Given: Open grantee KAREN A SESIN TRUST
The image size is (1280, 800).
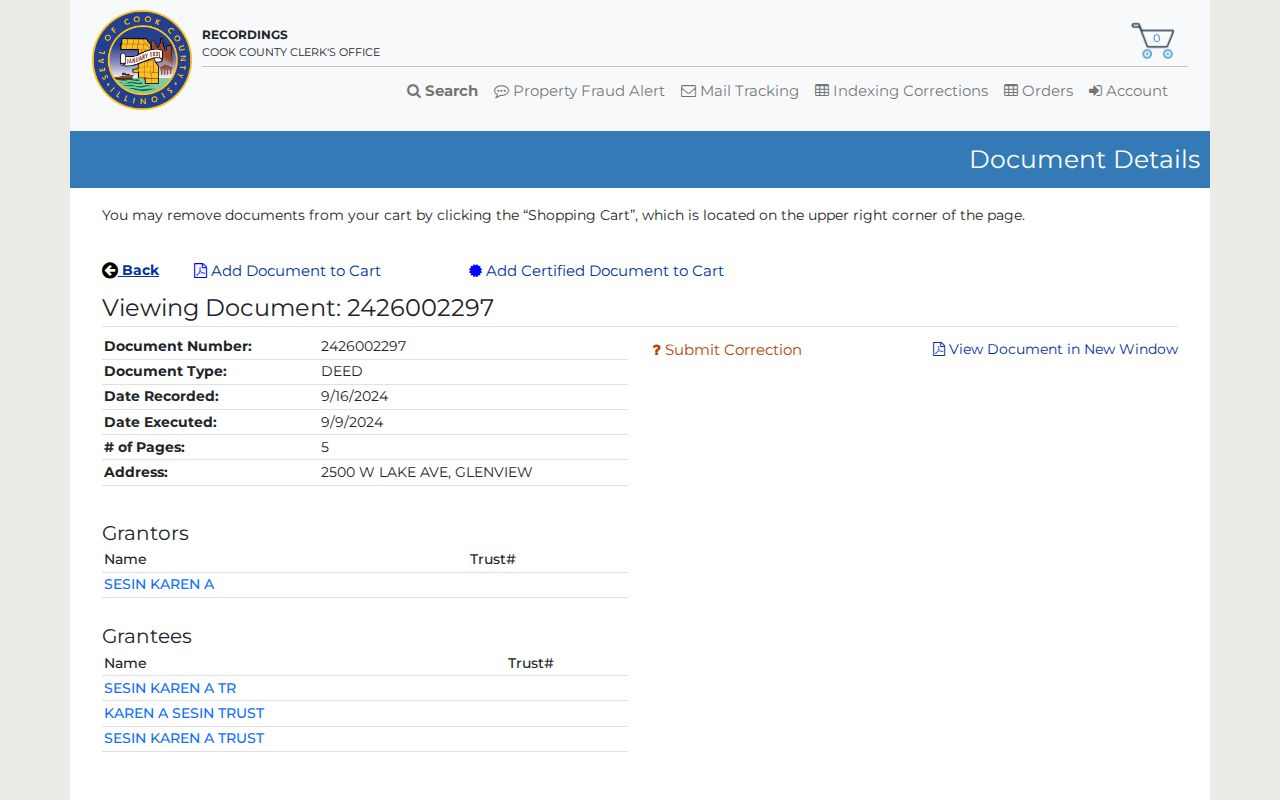Looking at the screenshot, I should (x=184, y=713).
